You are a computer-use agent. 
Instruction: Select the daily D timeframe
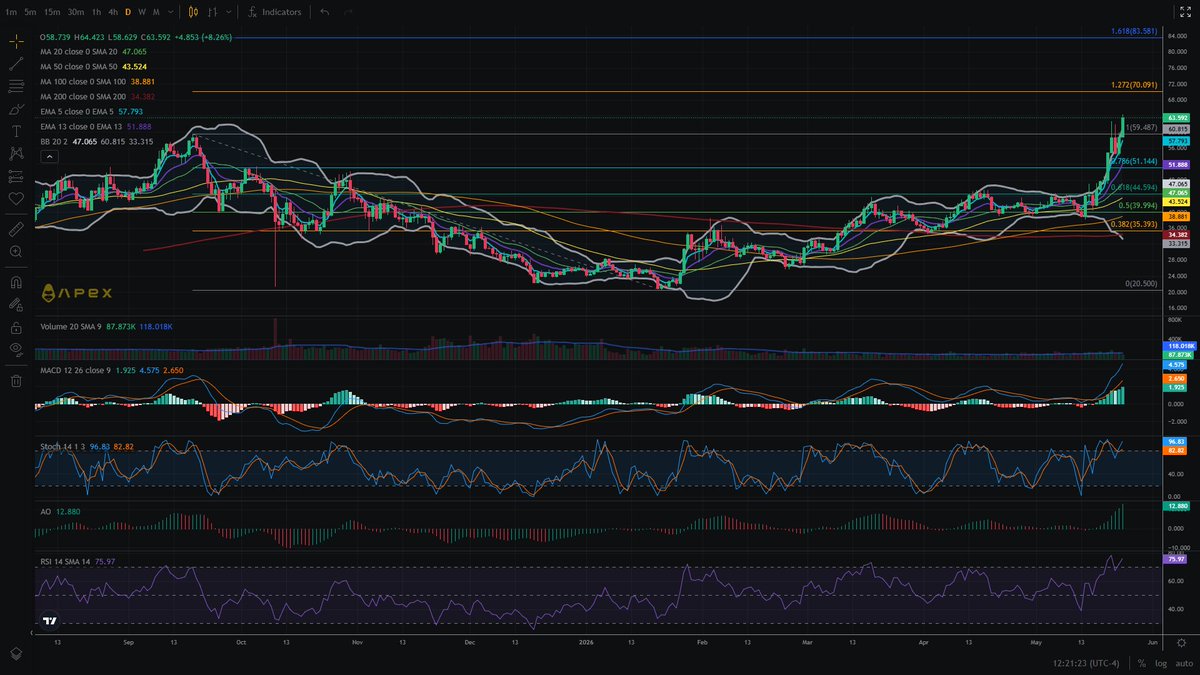click(128, 12)
